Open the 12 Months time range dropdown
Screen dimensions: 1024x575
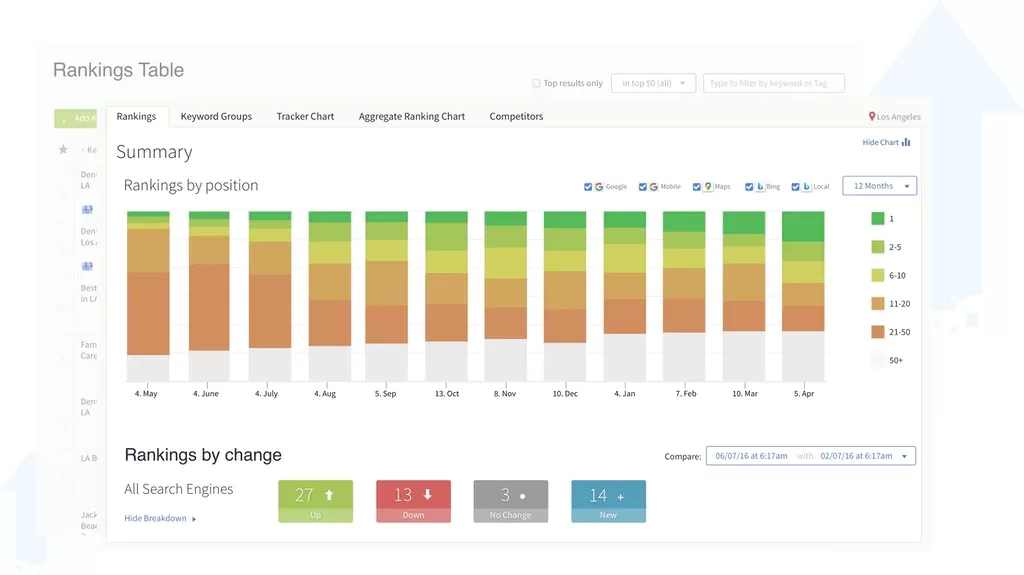[880, 186]
